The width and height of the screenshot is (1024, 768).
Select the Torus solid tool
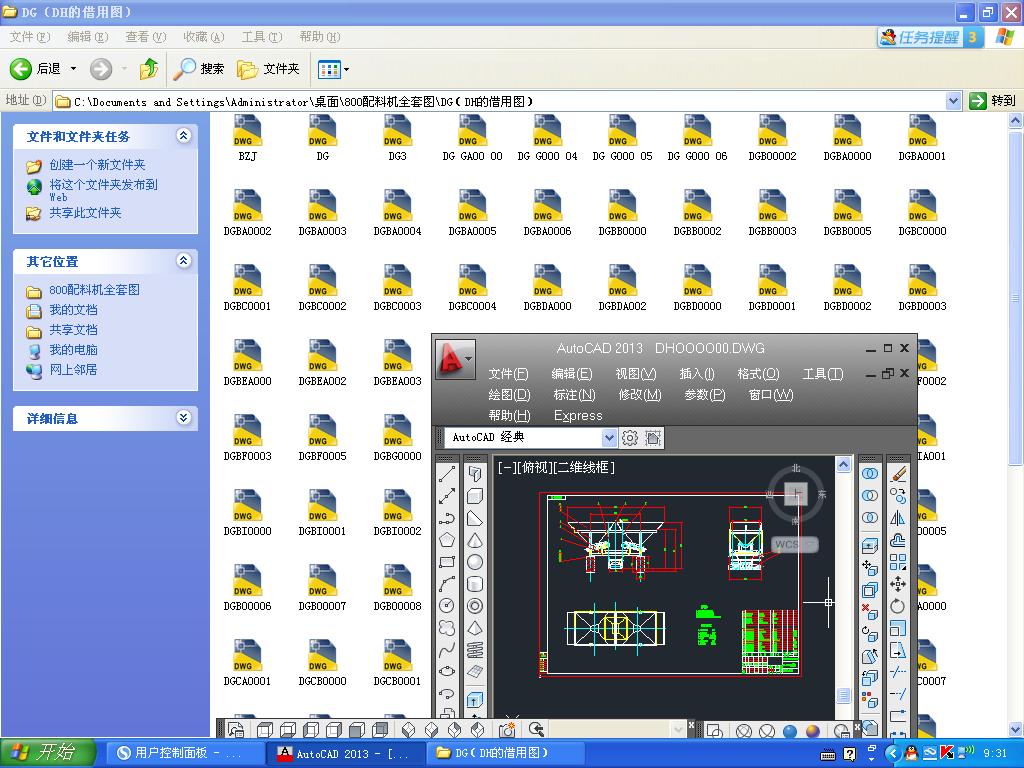[x=475, y=606]
